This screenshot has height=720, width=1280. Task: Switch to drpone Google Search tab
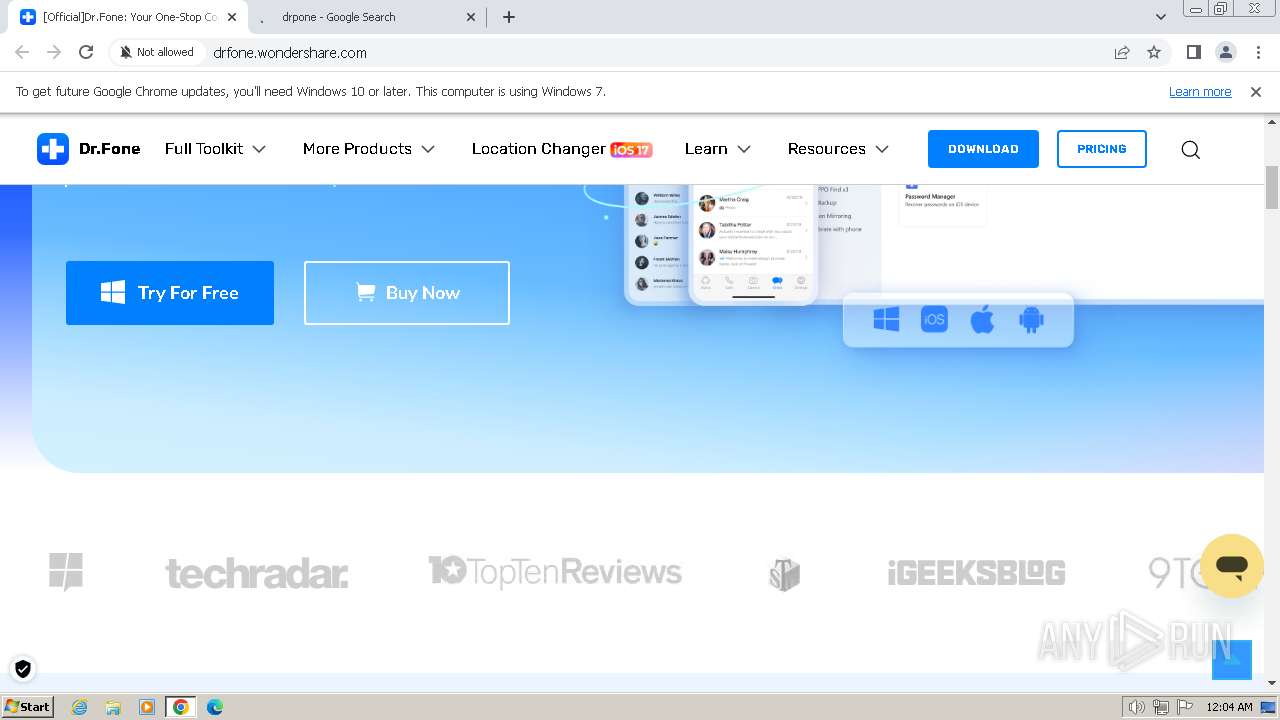[367, 17]
